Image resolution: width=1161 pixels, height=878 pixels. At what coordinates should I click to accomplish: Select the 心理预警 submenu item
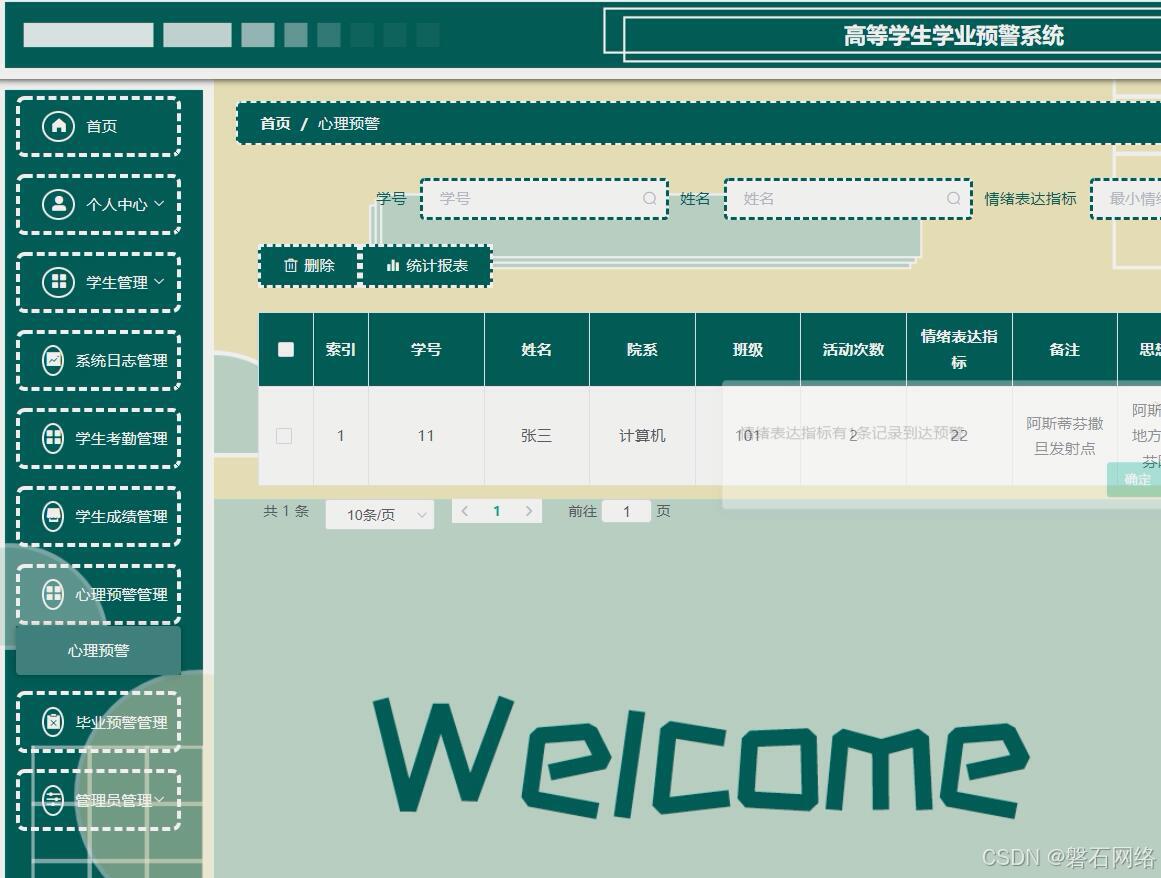[97, 650]
